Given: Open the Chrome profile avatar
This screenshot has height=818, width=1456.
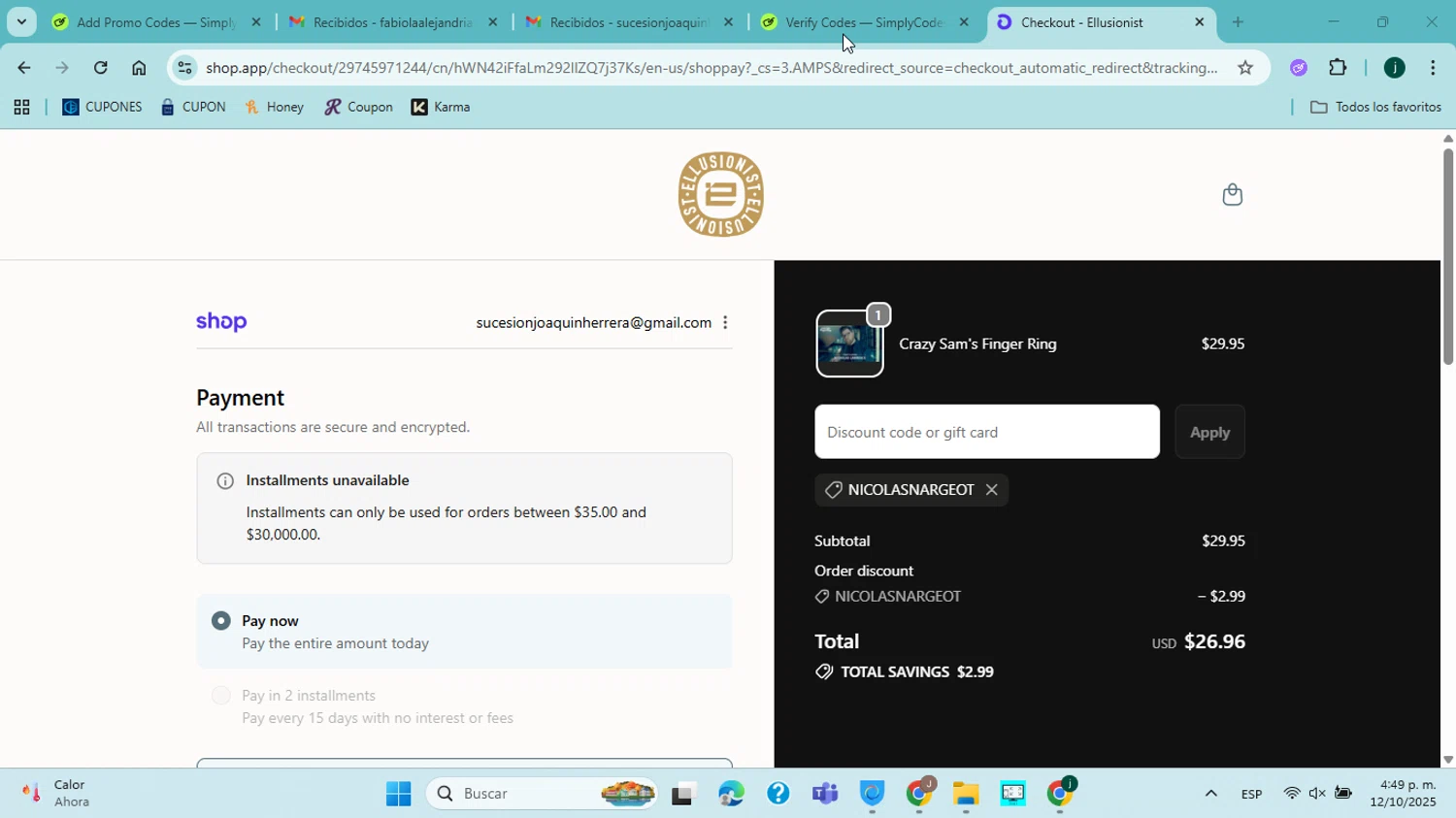Looking at the screenshot, I should point(1394,68).
